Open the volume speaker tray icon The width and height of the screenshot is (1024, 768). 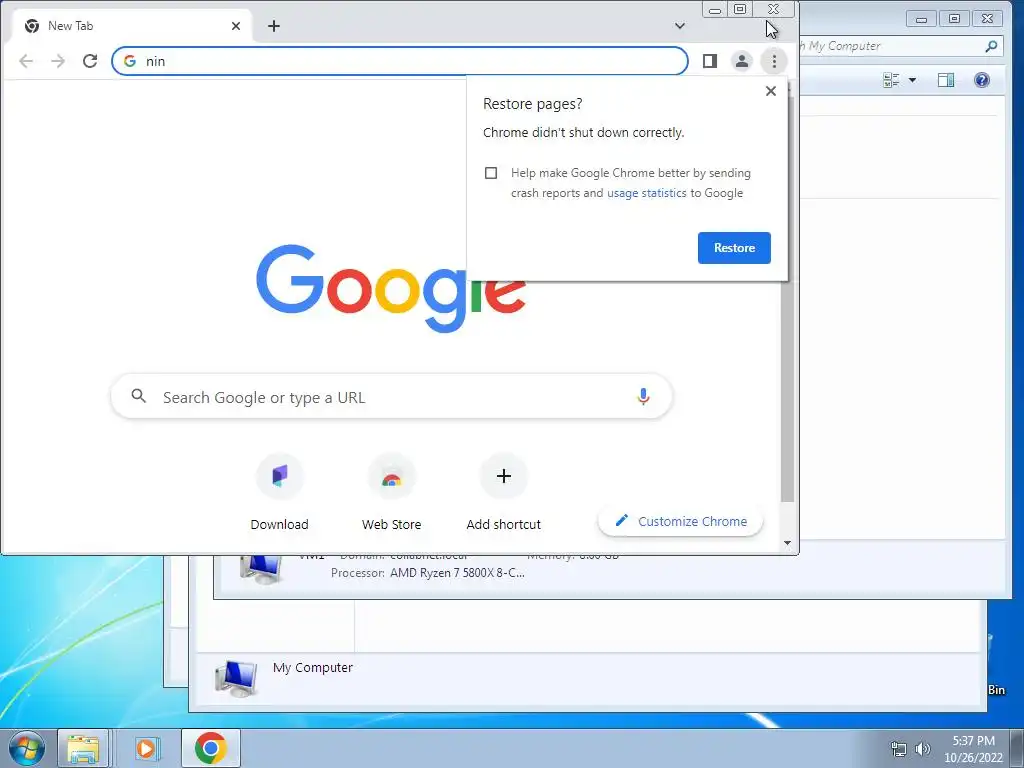(922, 748)
